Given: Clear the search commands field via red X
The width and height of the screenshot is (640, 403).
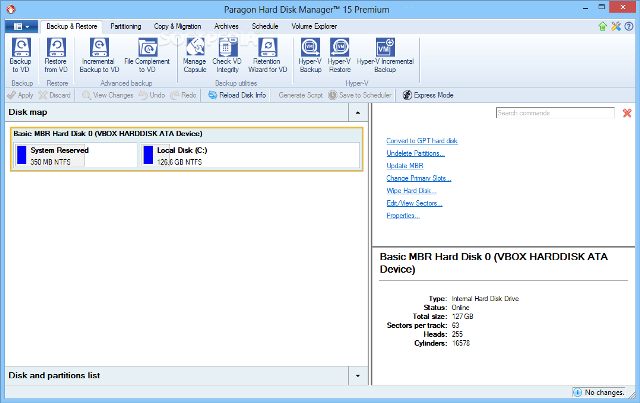Looking at the screenshot, I should 627,113.
